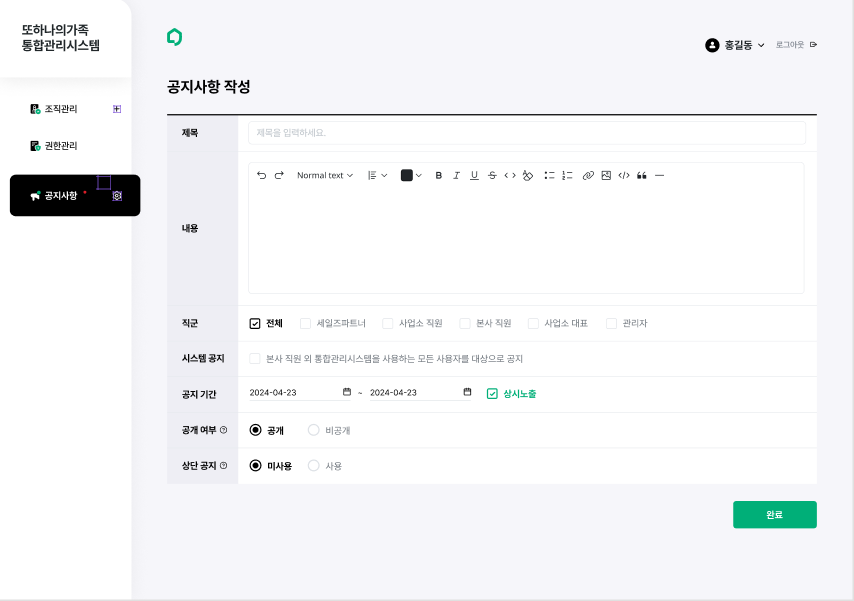Insert a numbered list
Viewport: 854px width, 601px height.
[568, 175]
